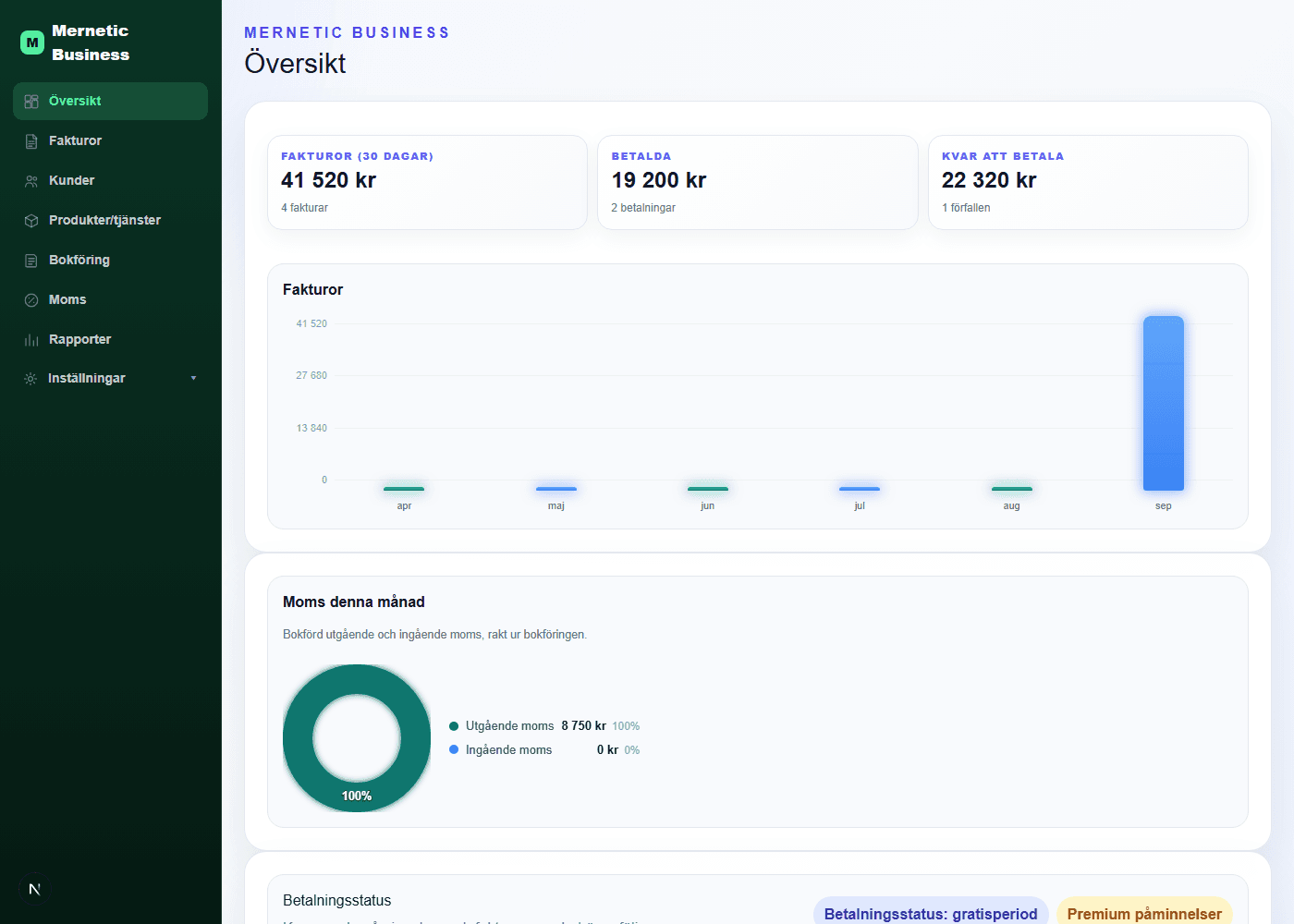The height and width of the screenshot is (924, 1294).
Task: Go to Fakturor in the sidebar
Action: click(110, 140)
